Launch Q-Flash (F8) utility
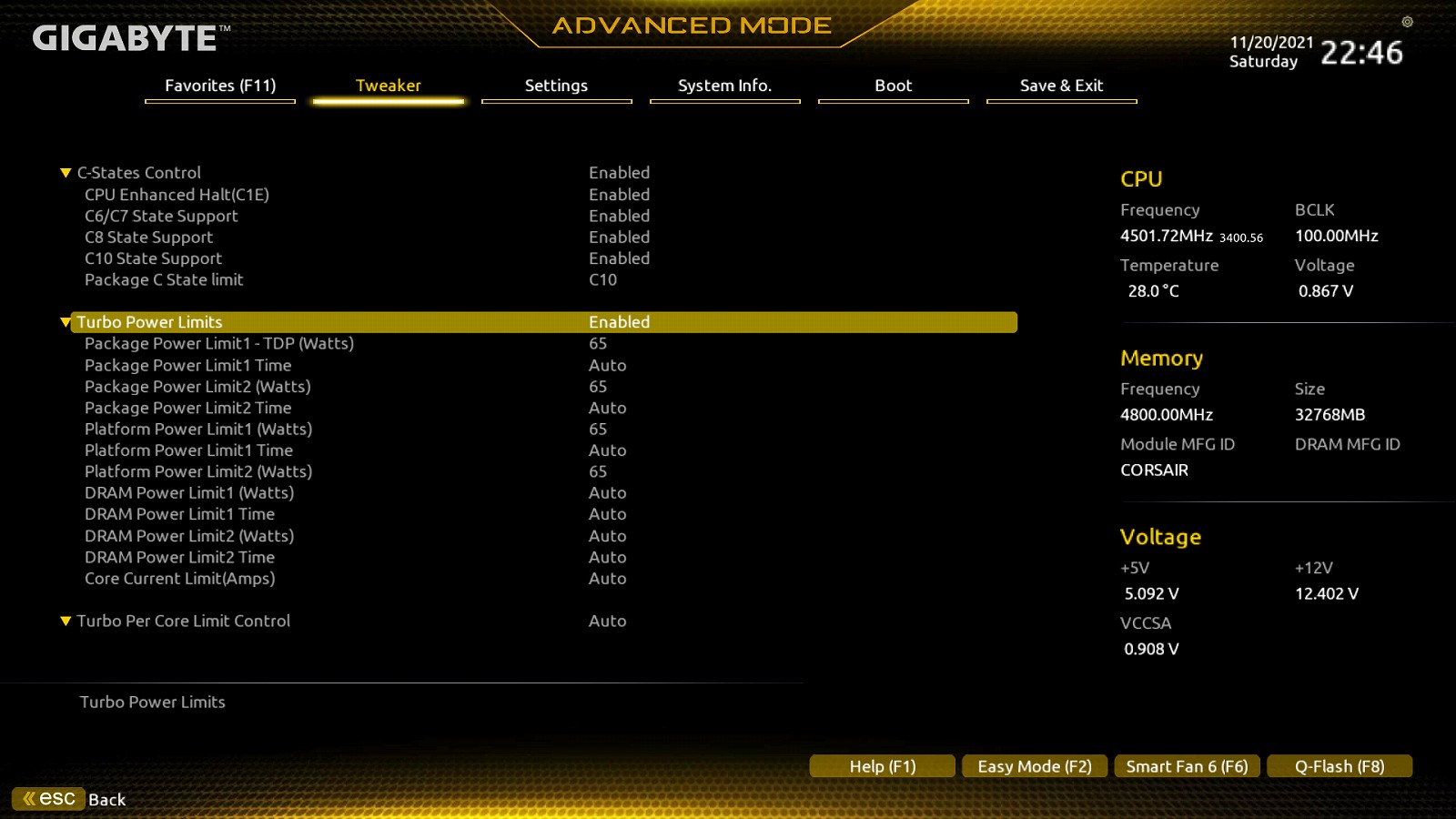Image resolution: width=1456 pixels, height=819 pixels. click(1340, 766)
